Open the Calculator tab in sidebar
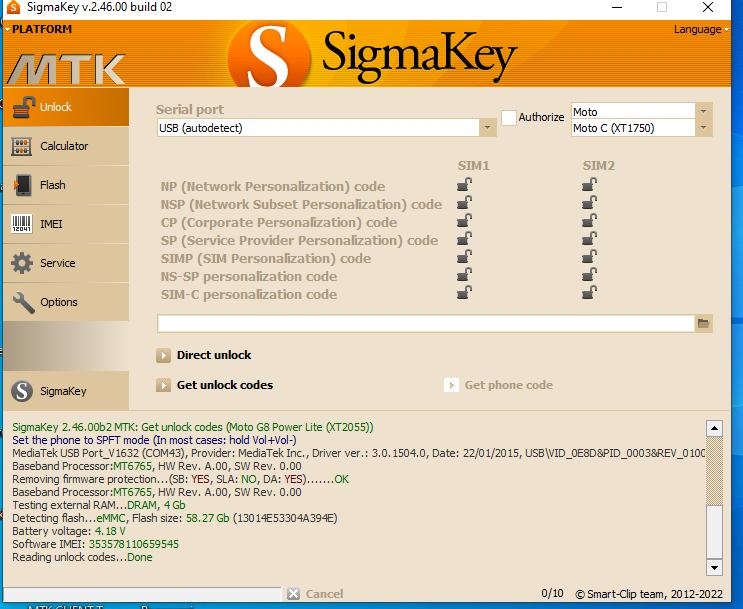This screenshot has height=609, width=743. 66,146
